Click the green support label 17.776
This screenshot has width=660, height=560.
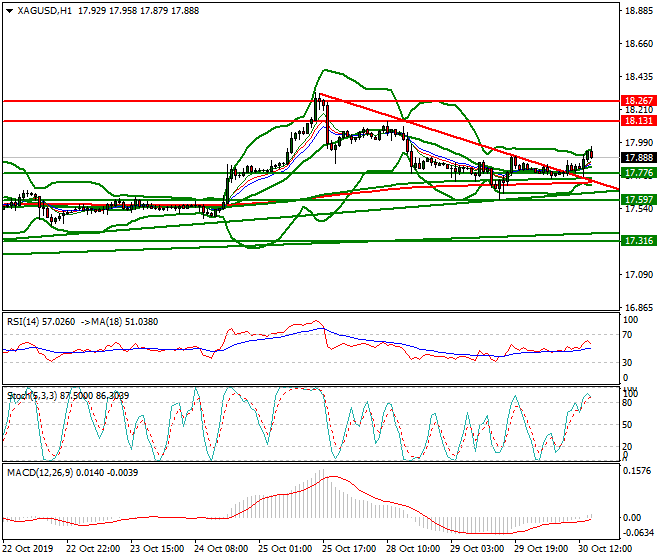click(x=639, y=173)
